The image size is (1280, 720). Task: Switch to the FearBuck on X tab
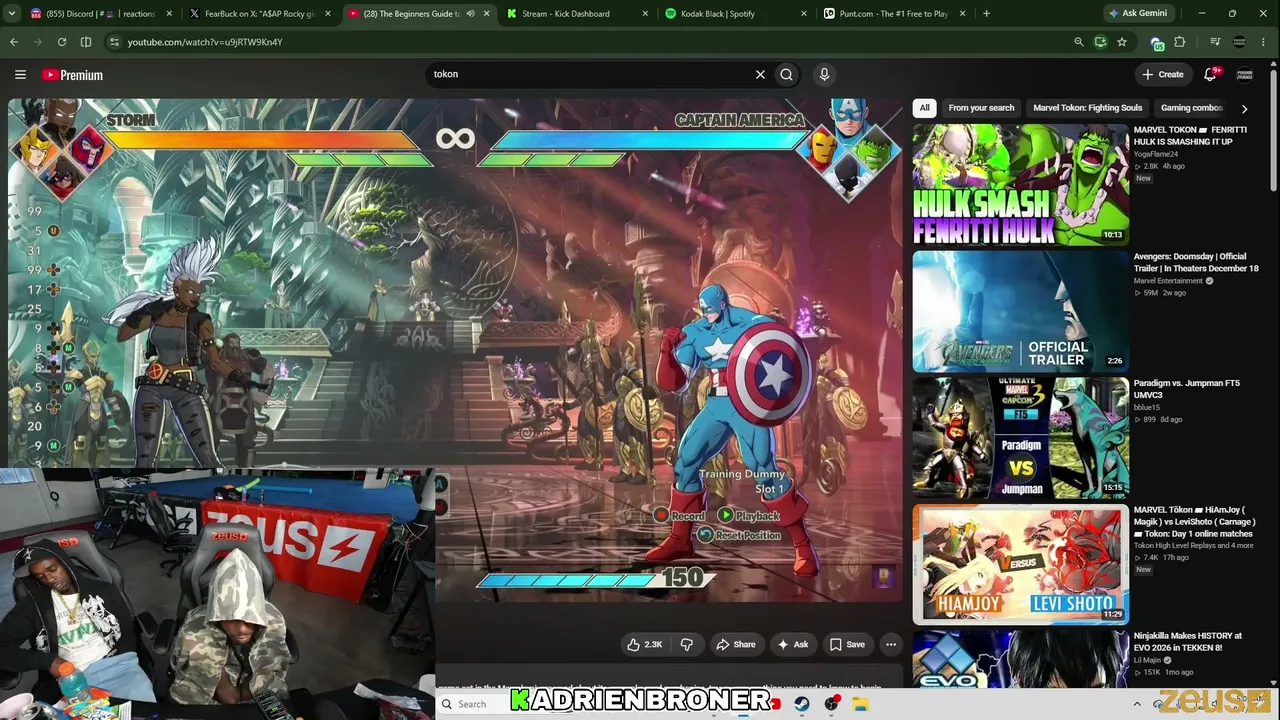coord(260,14)
